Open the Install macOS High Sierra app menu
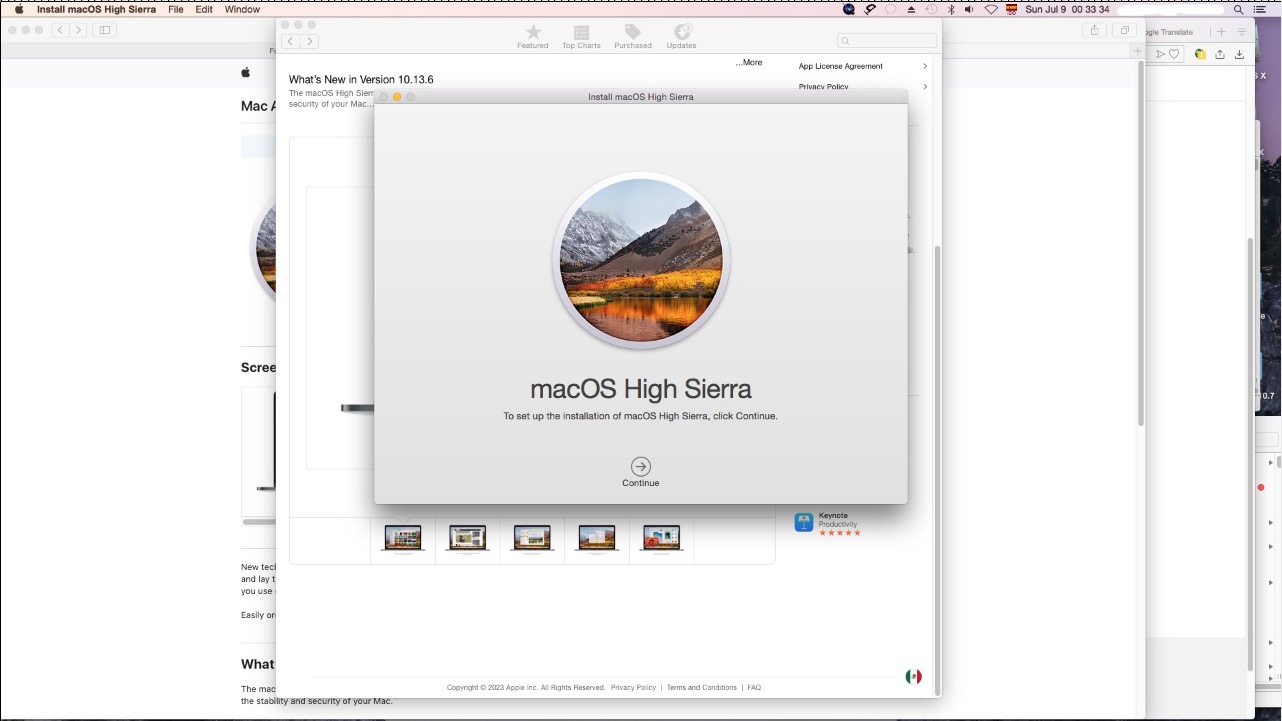Viewport: 1282px width, 721px height. (96, 9)
